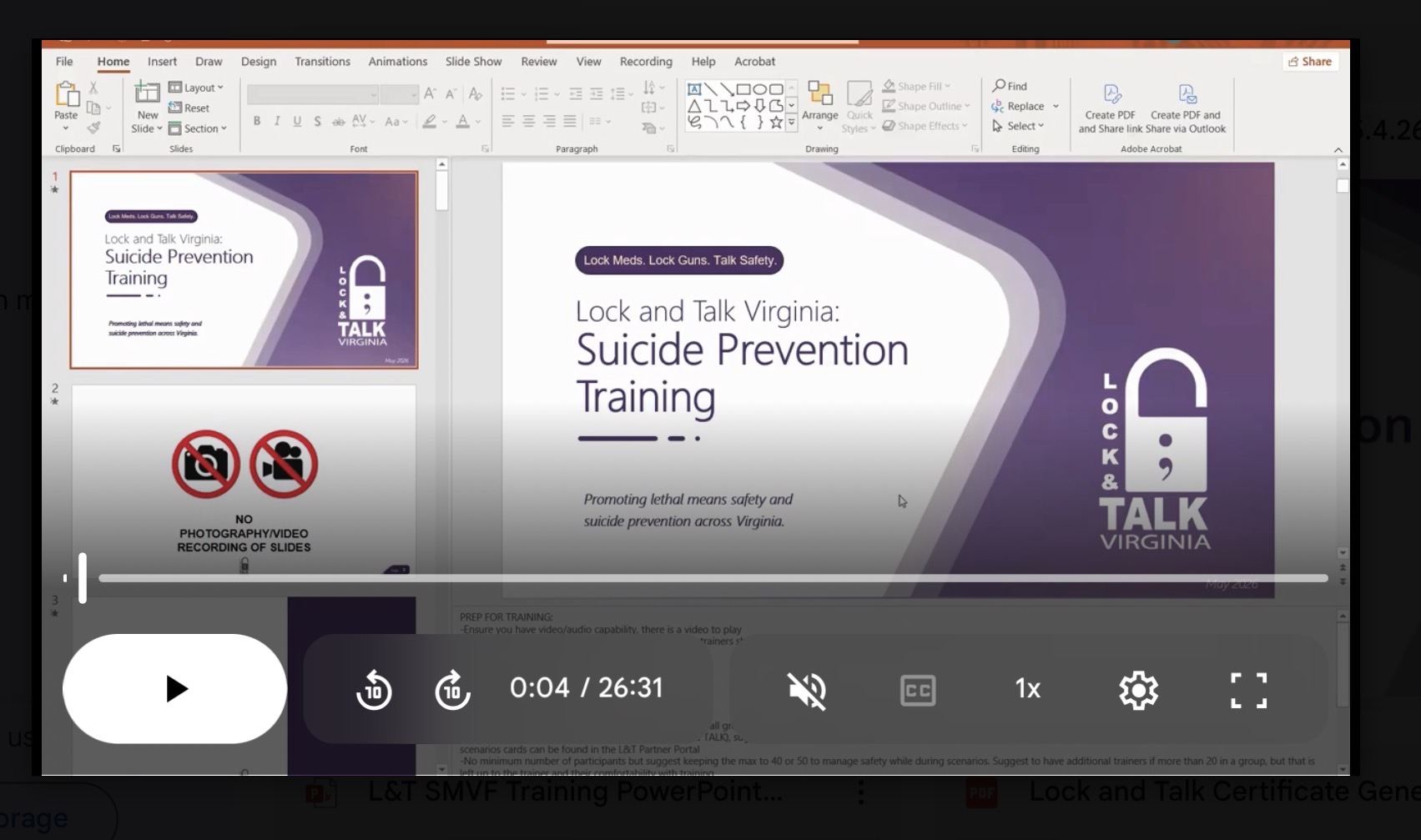Skip forward 10 seconds in the video
Screen dimensions: 1421x840
tap(452, 690)
